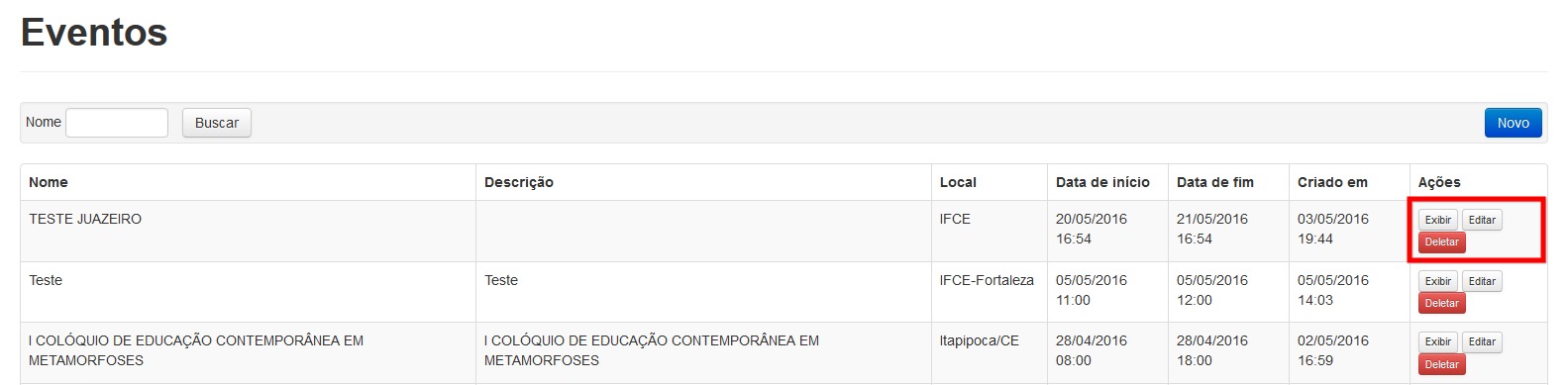This screenshot has width=1568, height=385.
Task: View the I COLÓQUIO event with Exibir
Action: (1438, 342)
